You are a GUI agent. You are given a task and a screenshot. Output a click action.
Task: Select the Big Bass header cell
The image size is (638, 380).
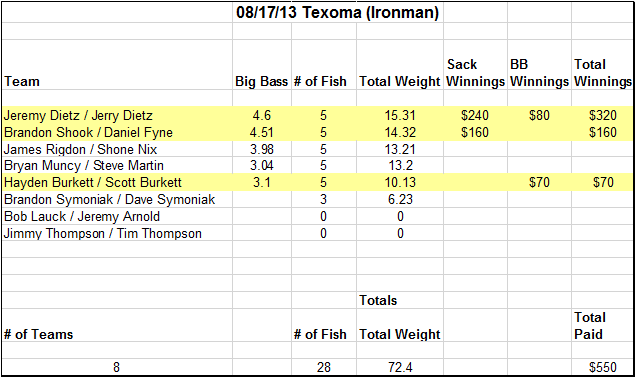(x=262, y=65)
